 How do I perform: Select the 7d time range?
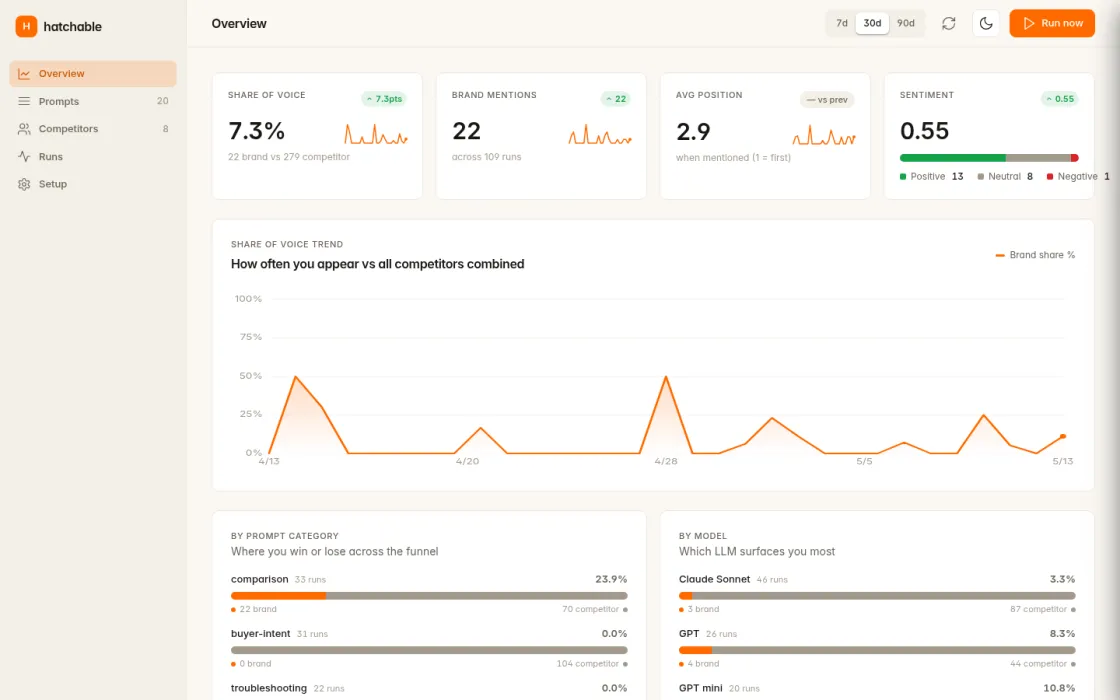pos(842,23)
